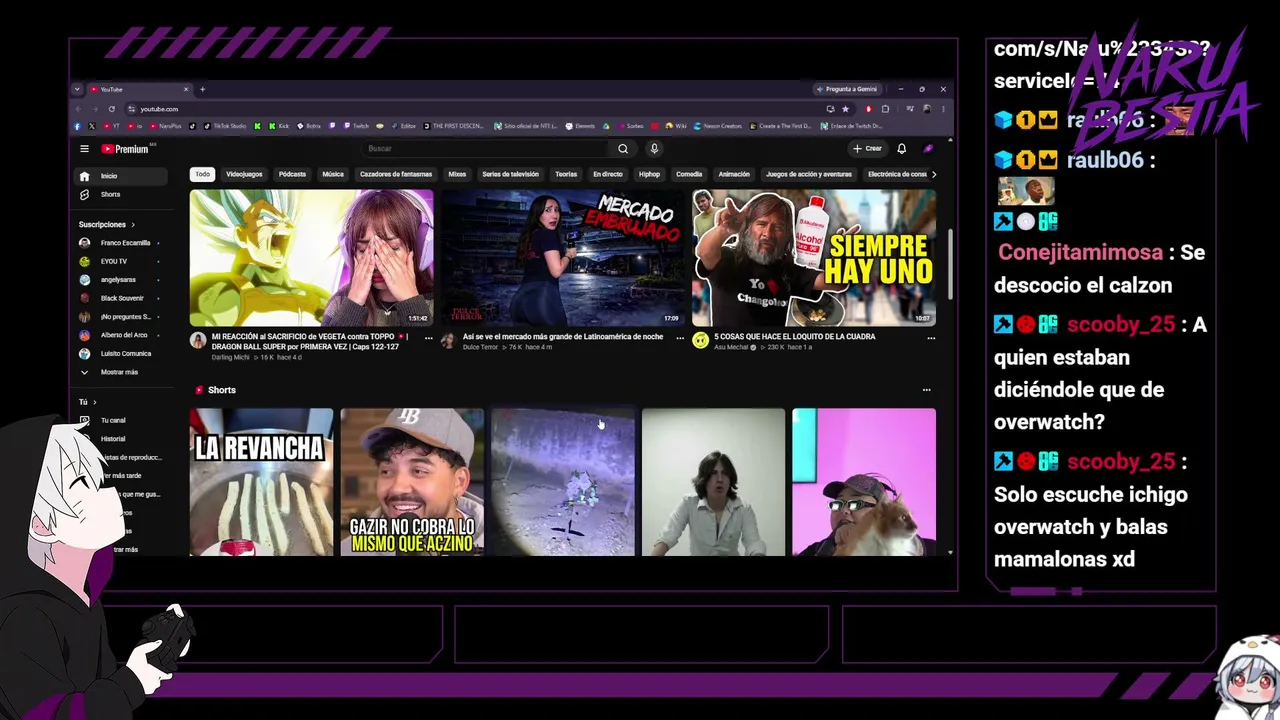
Task: Select the Teorías filter chip
Action: 566,174
